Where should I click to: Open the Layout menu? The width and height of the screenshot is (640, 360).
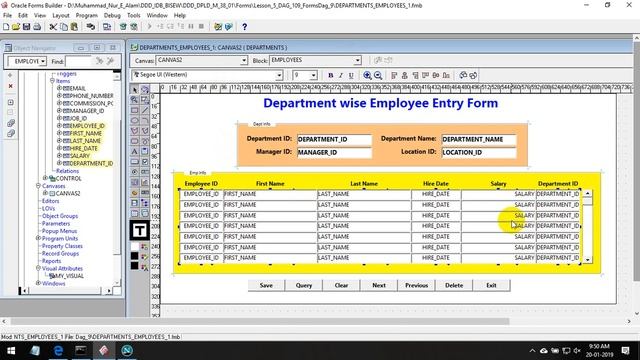tap(61, 16)
